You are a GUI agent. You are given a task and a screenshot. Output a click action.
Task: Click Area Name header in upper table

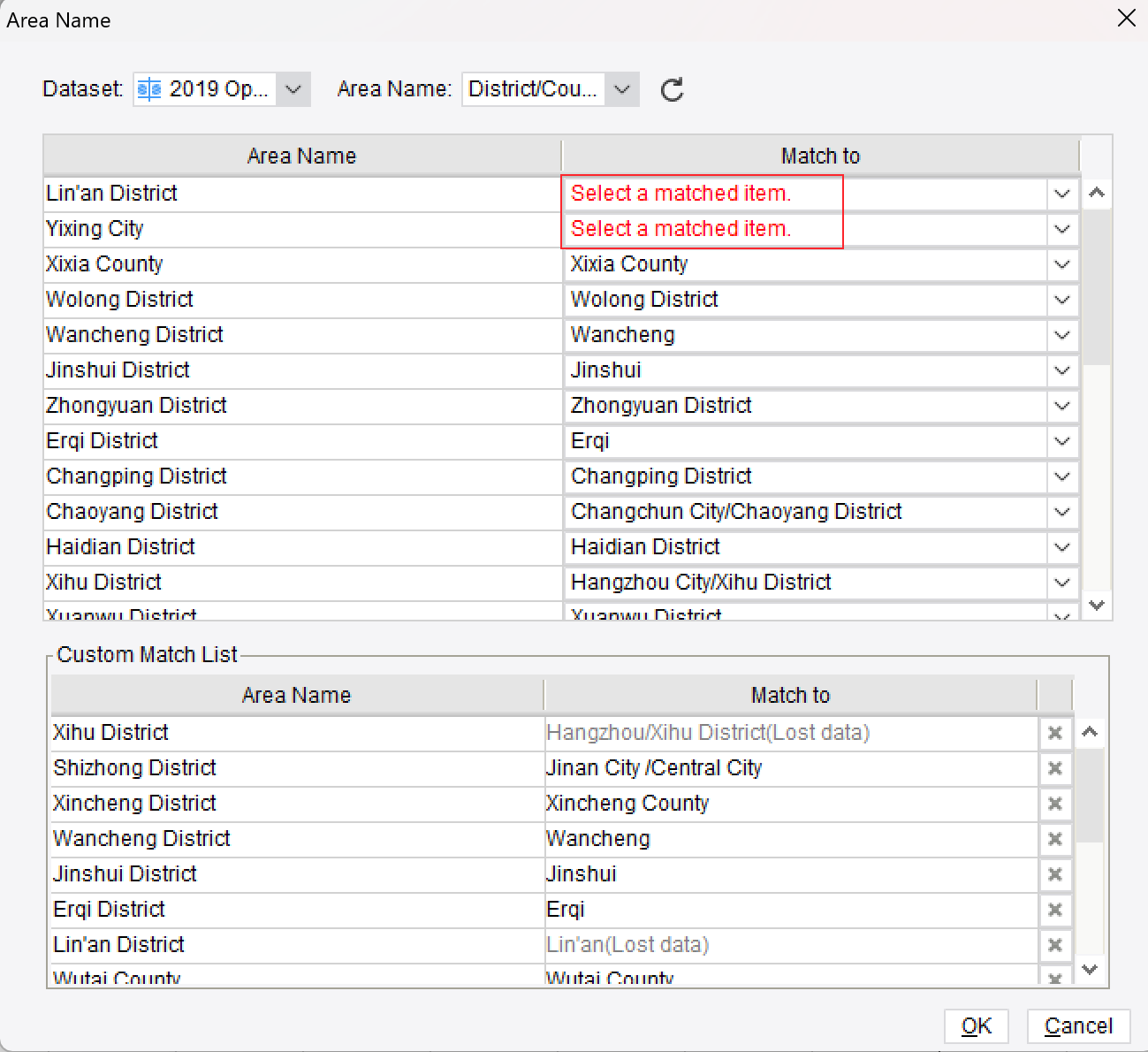[302, 156]
